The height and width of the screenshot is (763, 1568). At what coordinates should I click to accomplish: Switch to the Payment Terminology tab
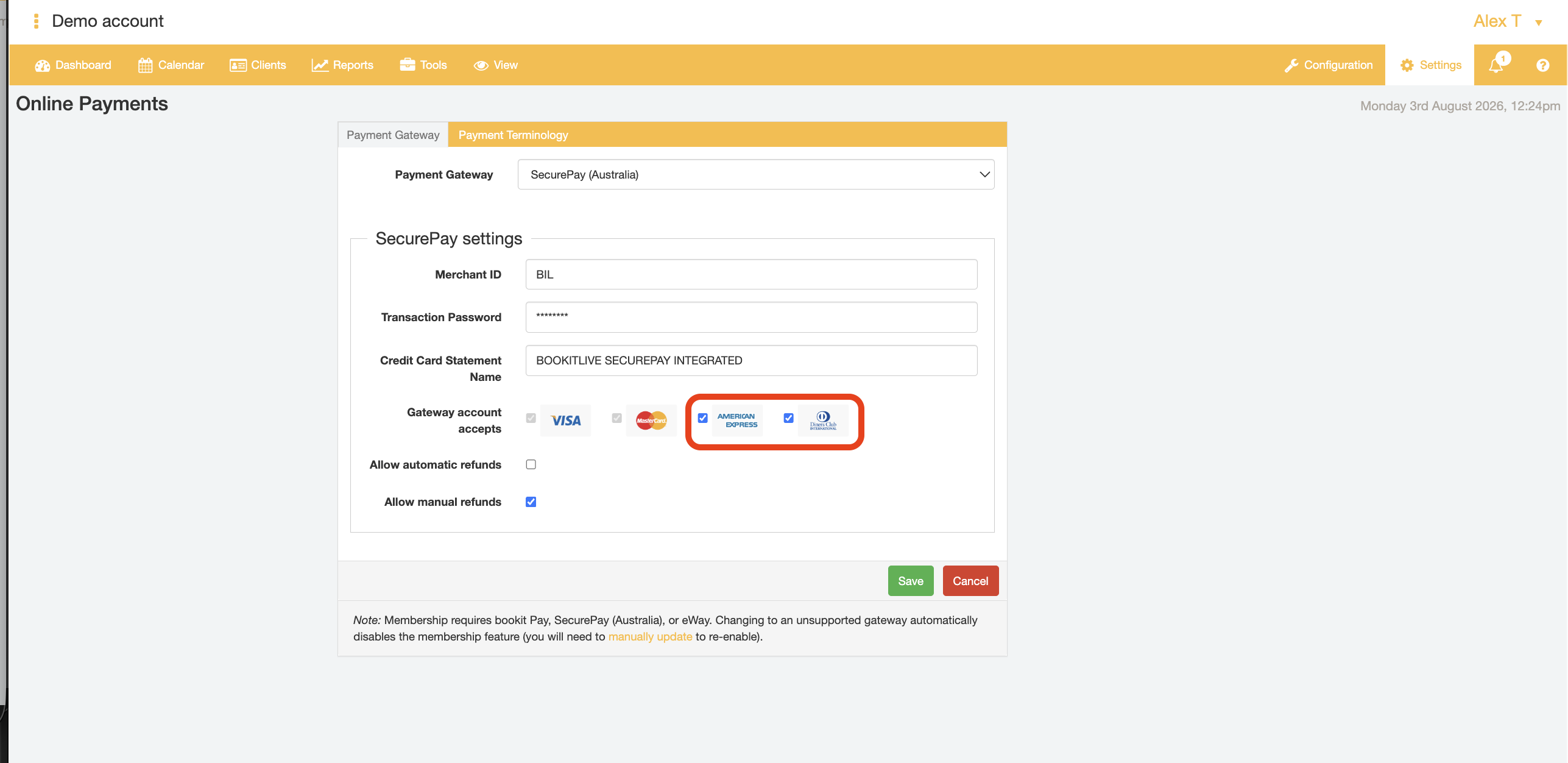[x=513, y=135]
